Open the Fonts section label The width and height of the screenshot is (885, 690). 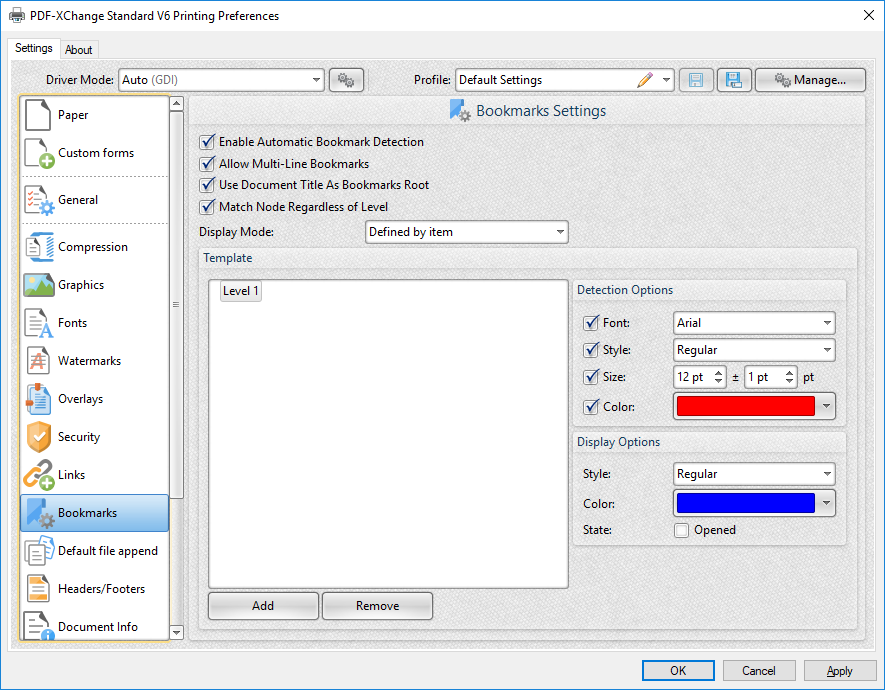click(72, 323)
